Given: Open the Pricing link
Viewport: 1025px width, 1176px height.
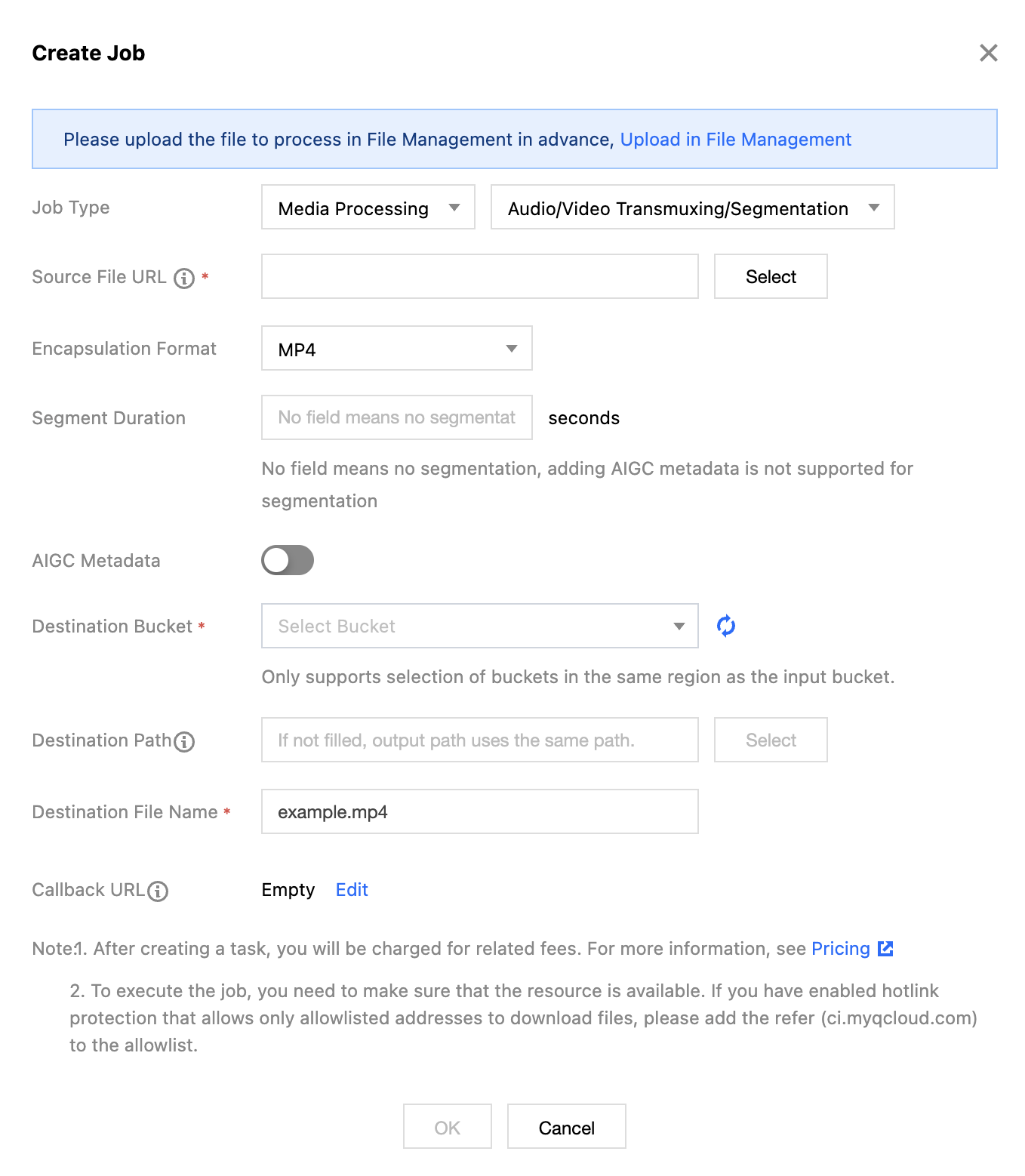Looking at the screenshot, I should point(840,949).
